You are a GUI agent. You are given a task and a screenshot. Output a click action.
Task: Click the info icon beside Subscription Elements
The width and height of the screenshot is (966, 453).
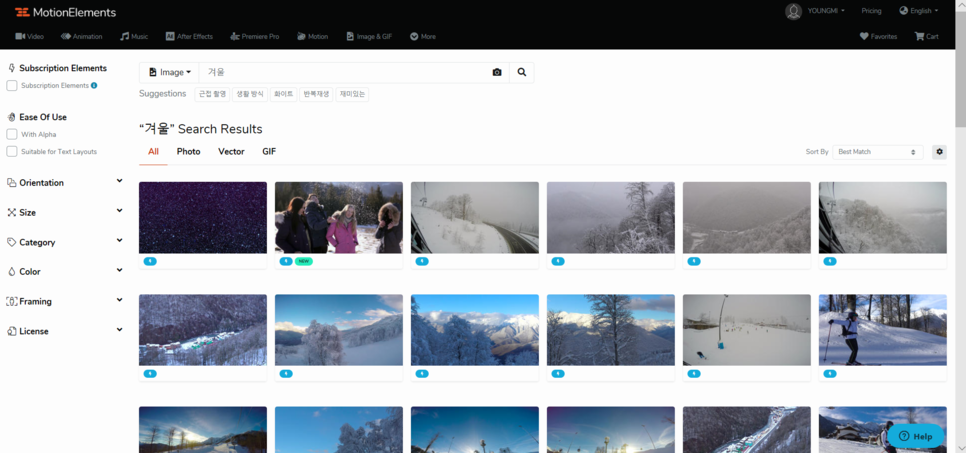tap(94, 86)
